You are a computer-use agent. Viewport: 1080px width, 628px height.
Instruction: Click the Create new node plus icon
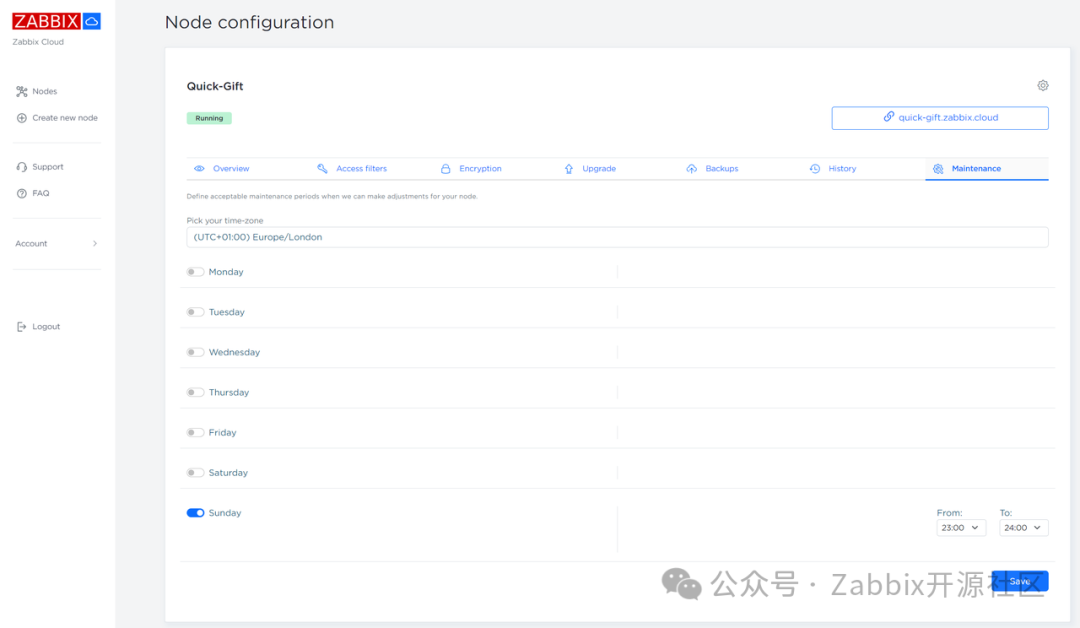[22, 118]
